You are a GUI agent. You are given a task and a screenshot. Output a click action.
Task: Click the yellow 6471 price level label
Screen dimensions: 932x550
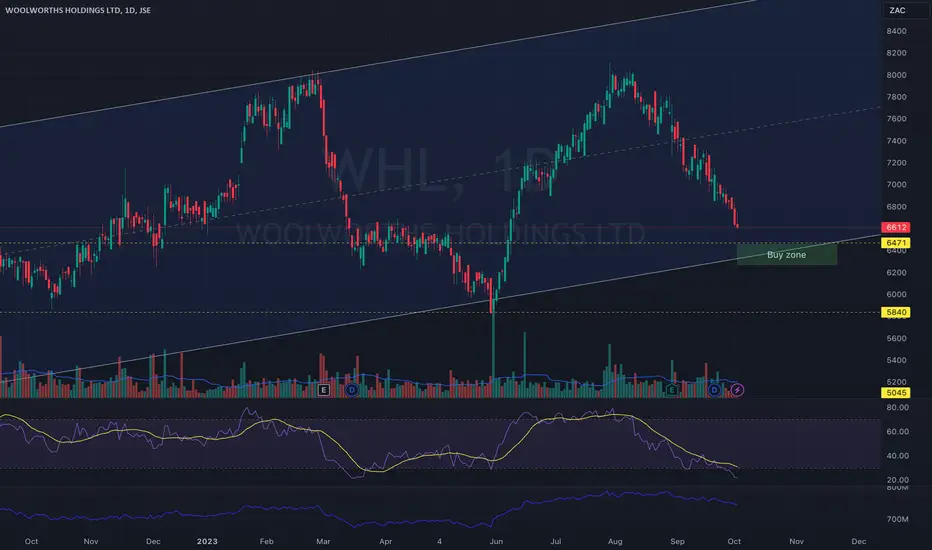896,243
